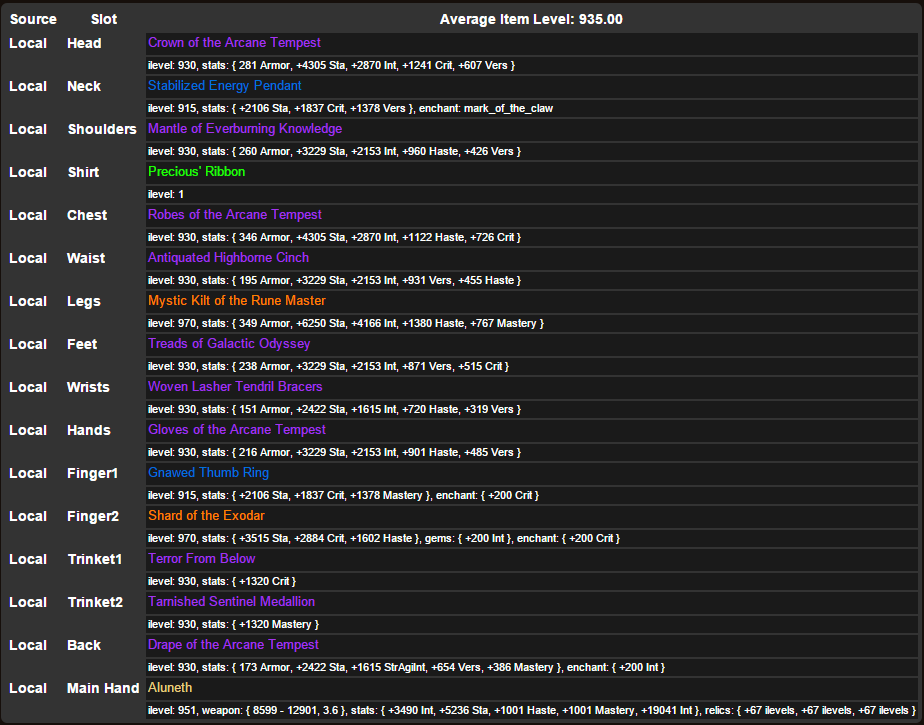924x725 pixels.
Task: Select the Source column header
Action: (33, 19)
